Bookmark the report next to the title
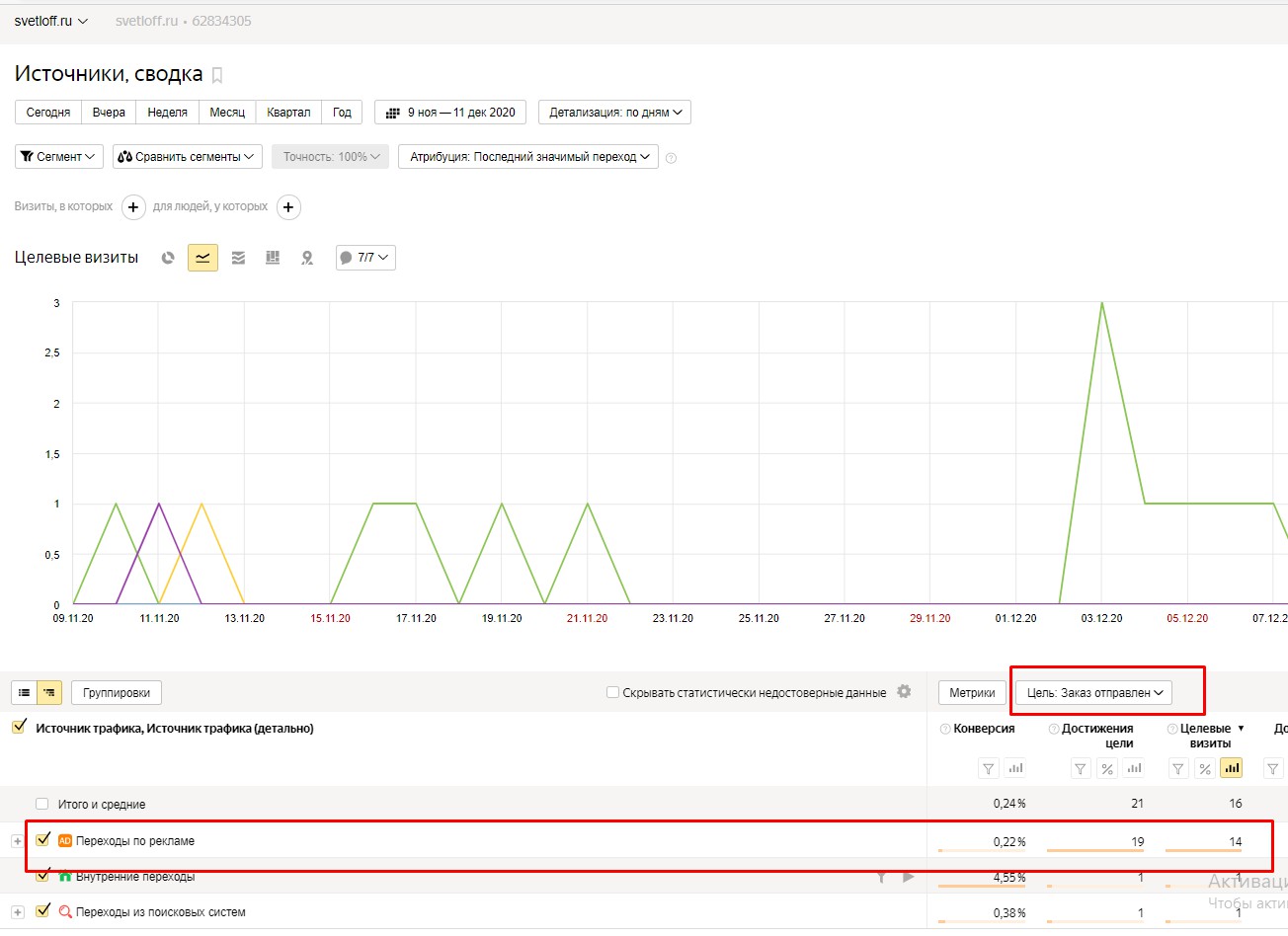1288x936 pixels. pos(217,75)
